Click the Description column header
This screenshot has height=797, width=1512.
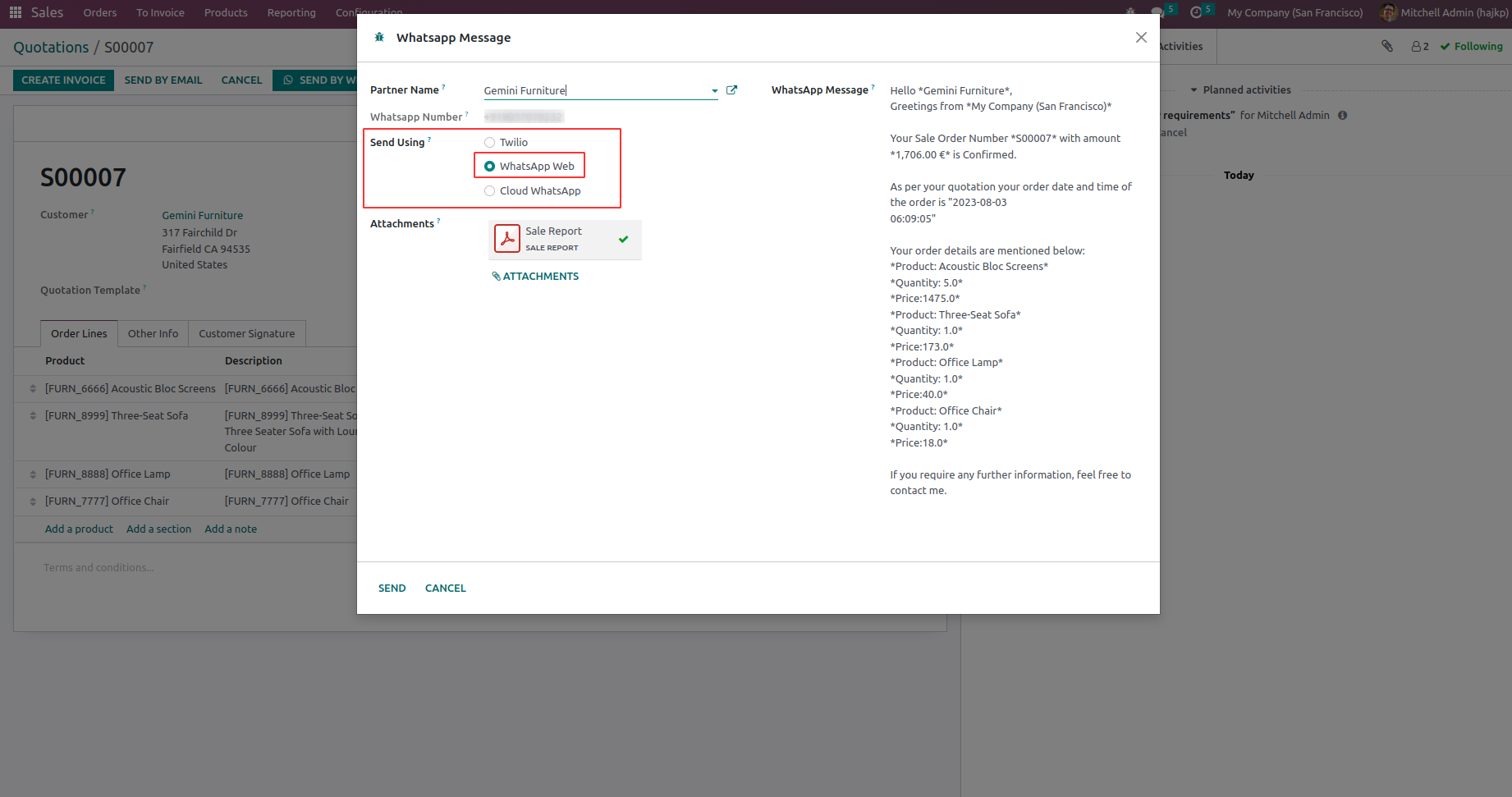tap(254, 361)
